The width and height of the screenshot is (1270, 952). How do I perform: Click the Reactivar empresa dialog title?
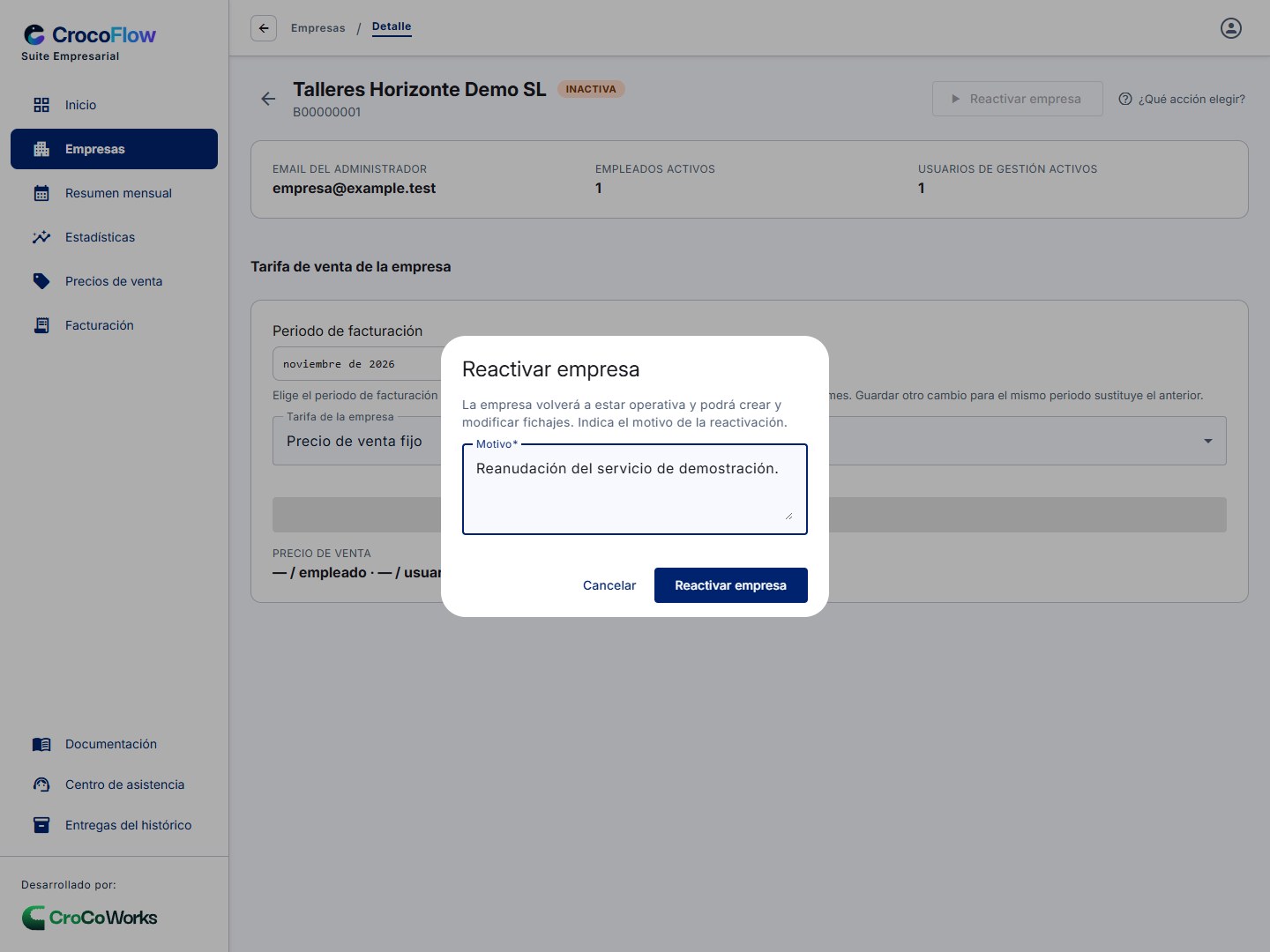[550, 369]
